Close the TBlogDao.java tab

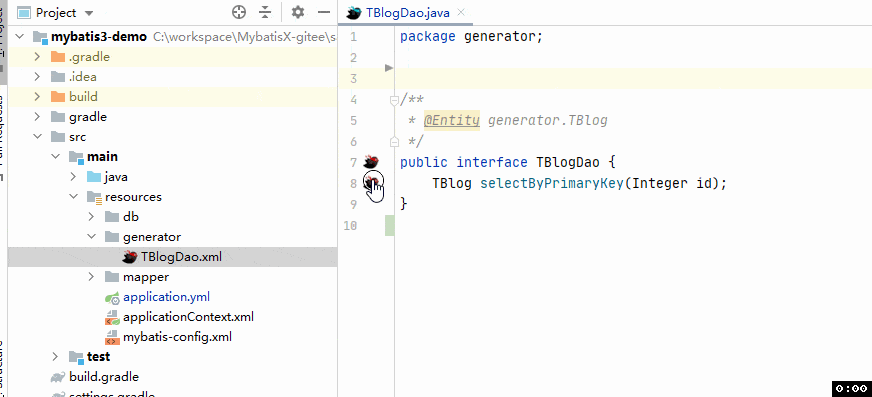pos(460,13)
